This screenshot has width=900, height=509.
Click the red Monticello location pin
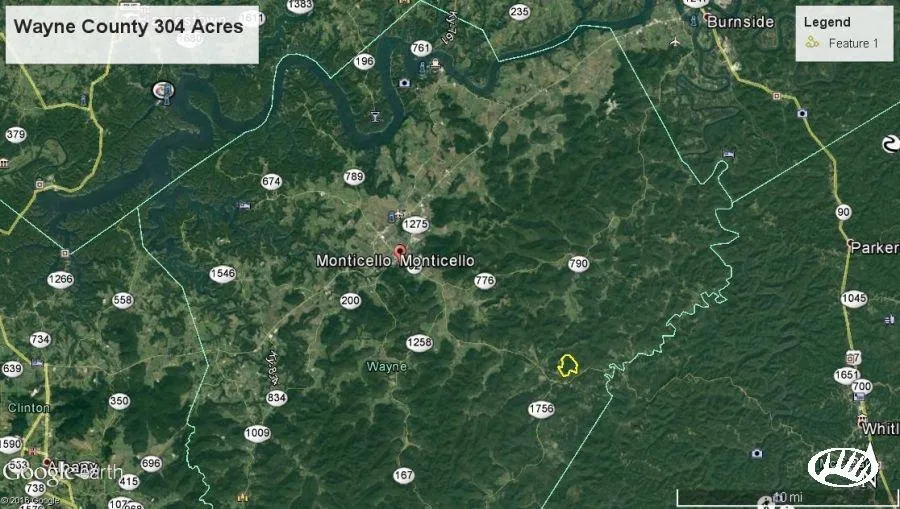point(399,251)
